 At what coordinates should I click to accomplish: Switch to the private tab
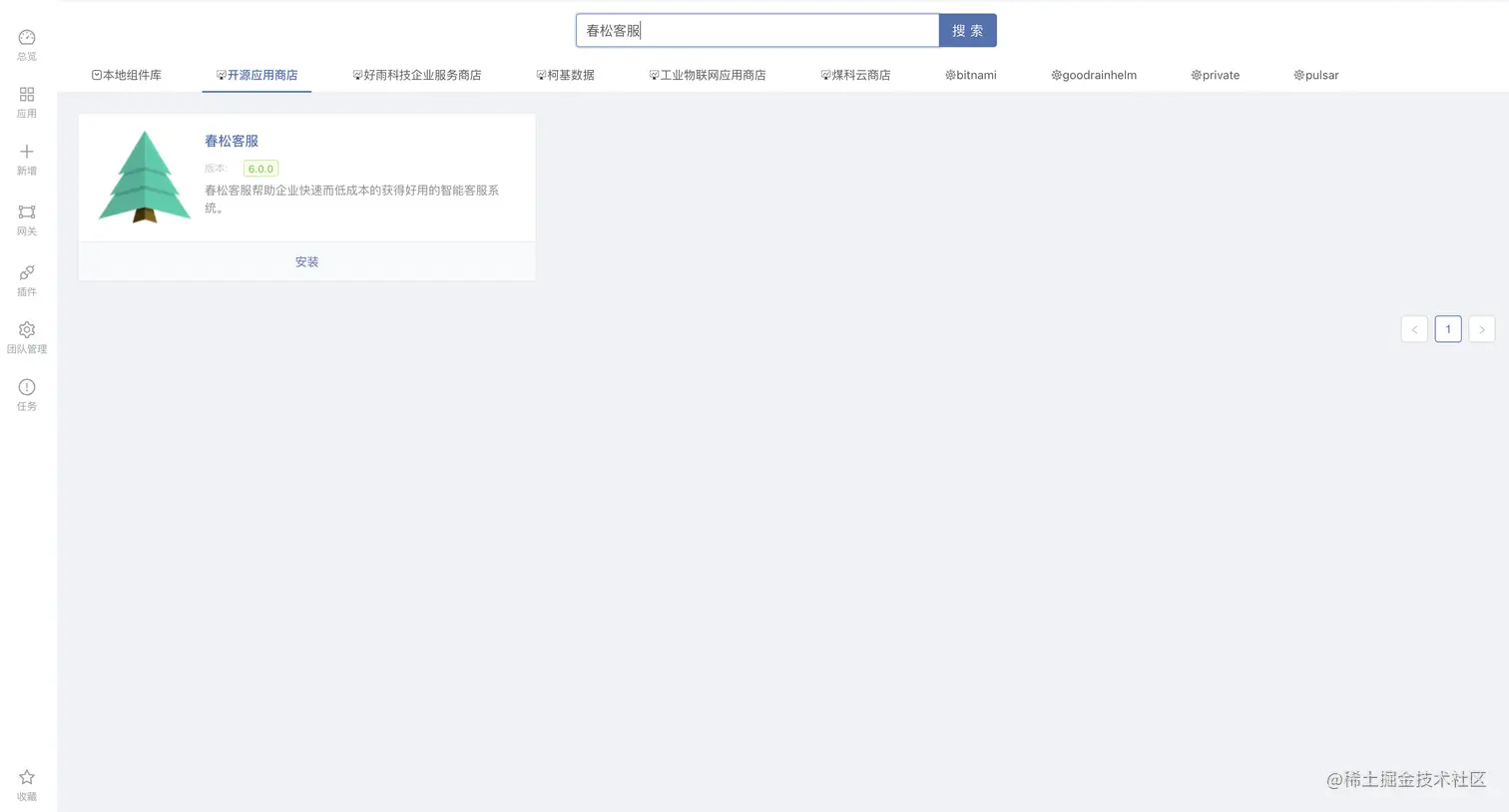point(1216,75)
